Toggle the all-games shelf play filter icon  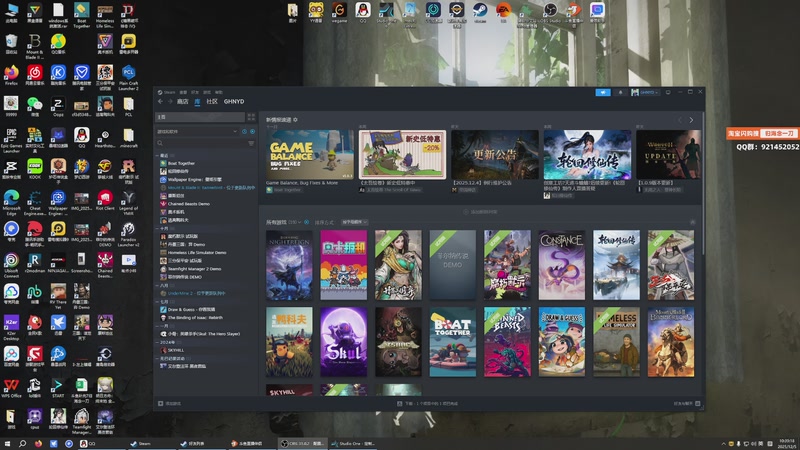307,222
